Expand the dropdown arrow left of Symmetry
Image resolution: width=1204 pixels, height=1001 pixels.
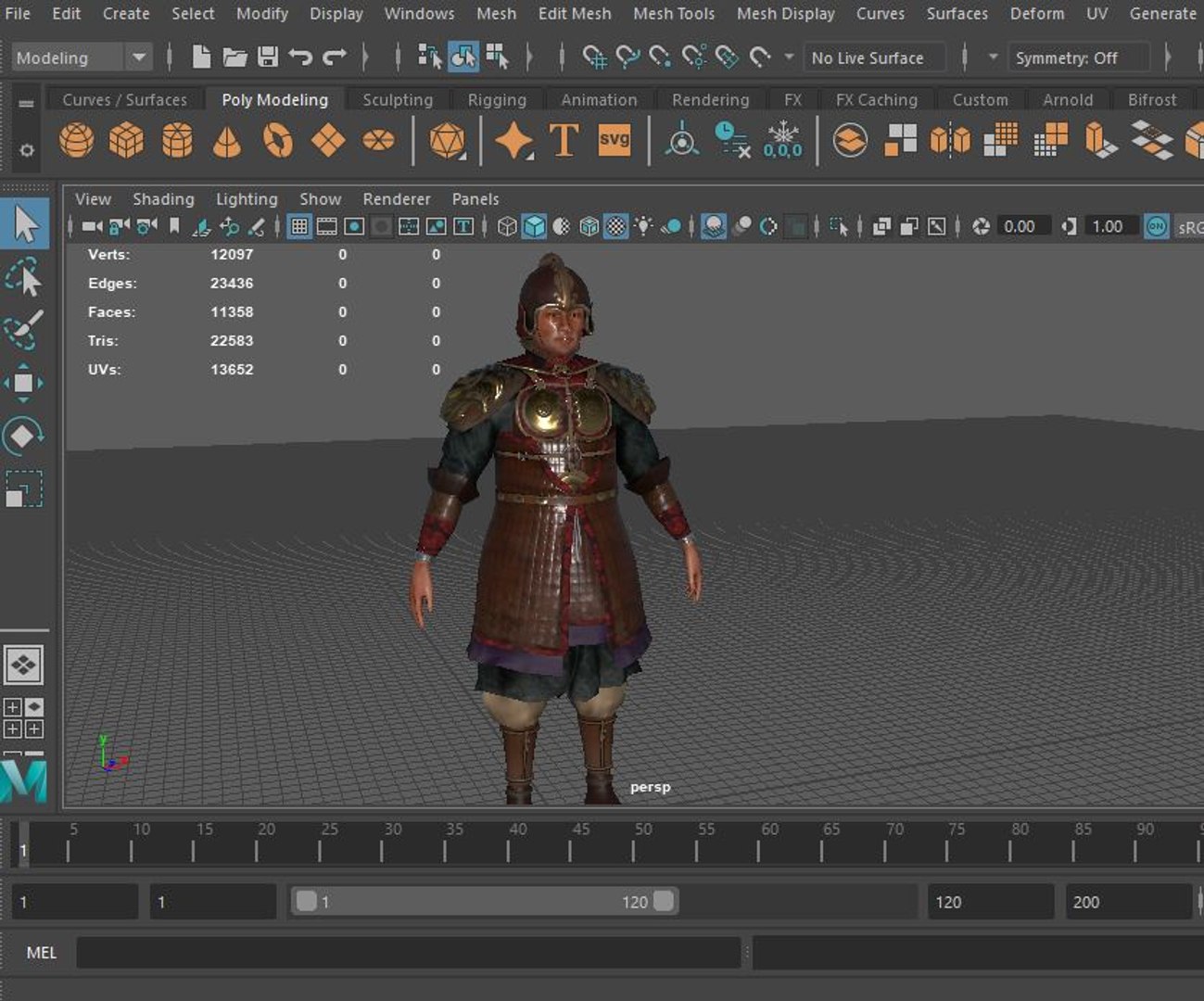[993, 57]
